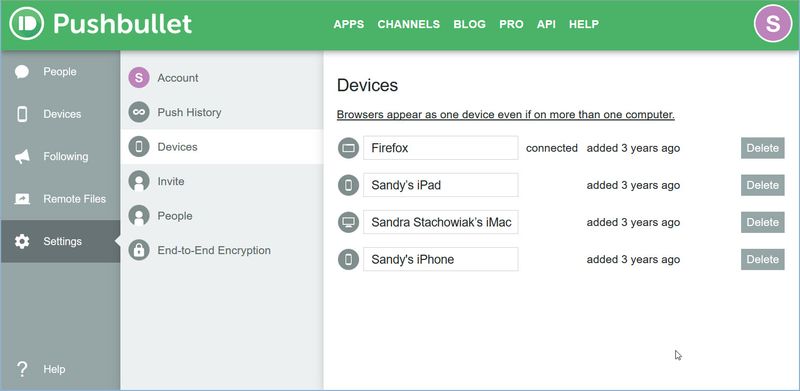The image size is (800, 391).
Task: Click the Invite person icon
Action: (x=139, y=181)
